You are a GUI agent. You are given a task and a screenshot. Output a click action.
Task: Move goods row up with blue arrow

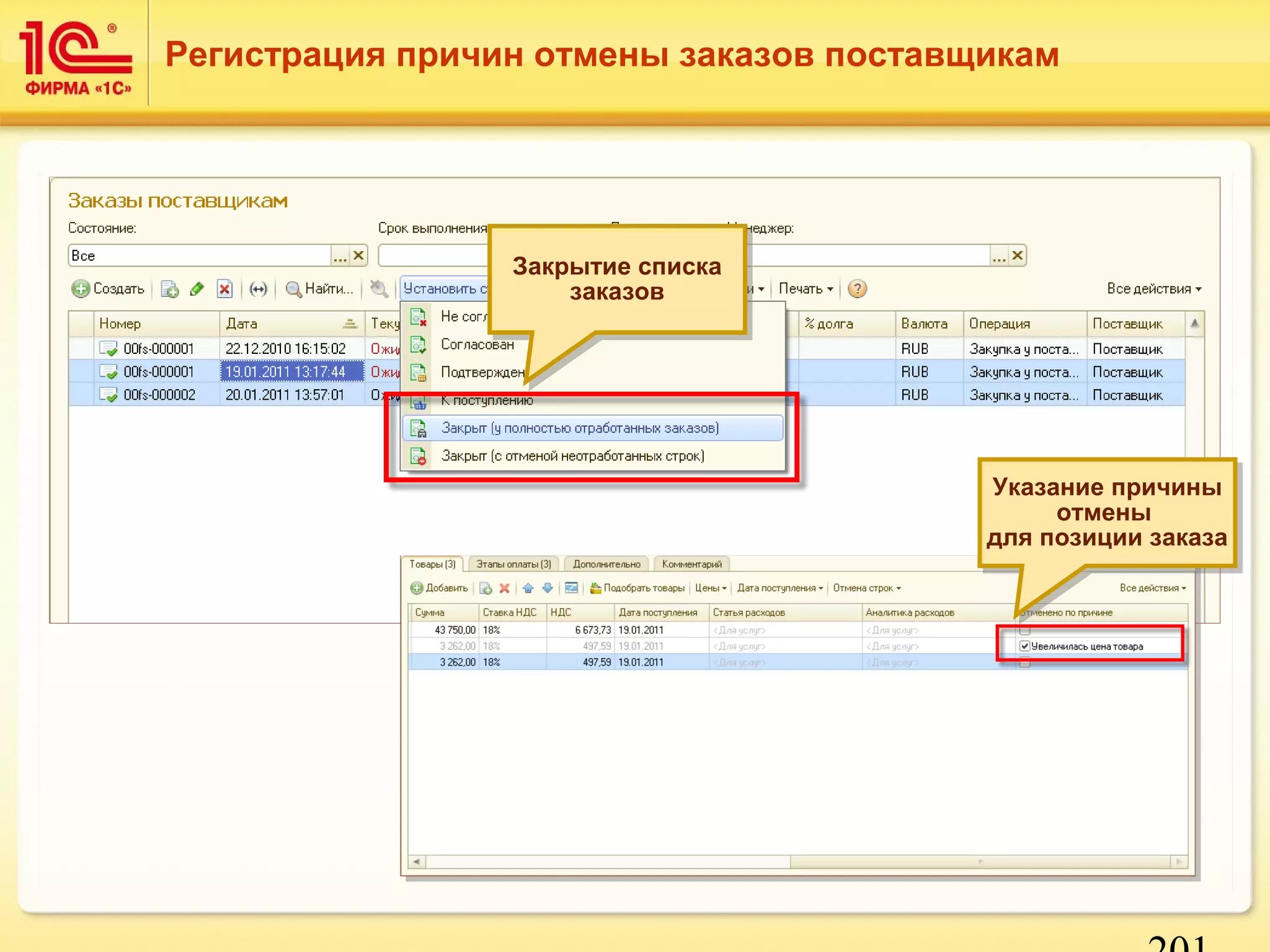coord(528,588)
